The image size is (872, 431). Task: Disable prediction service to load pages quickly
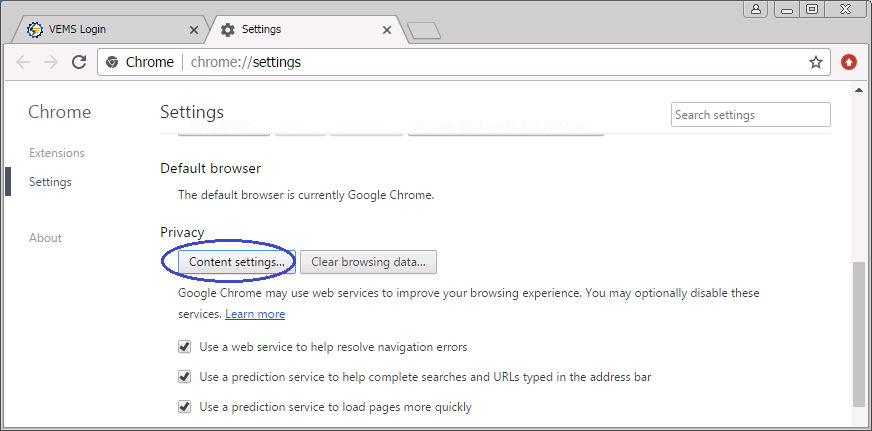184,407
